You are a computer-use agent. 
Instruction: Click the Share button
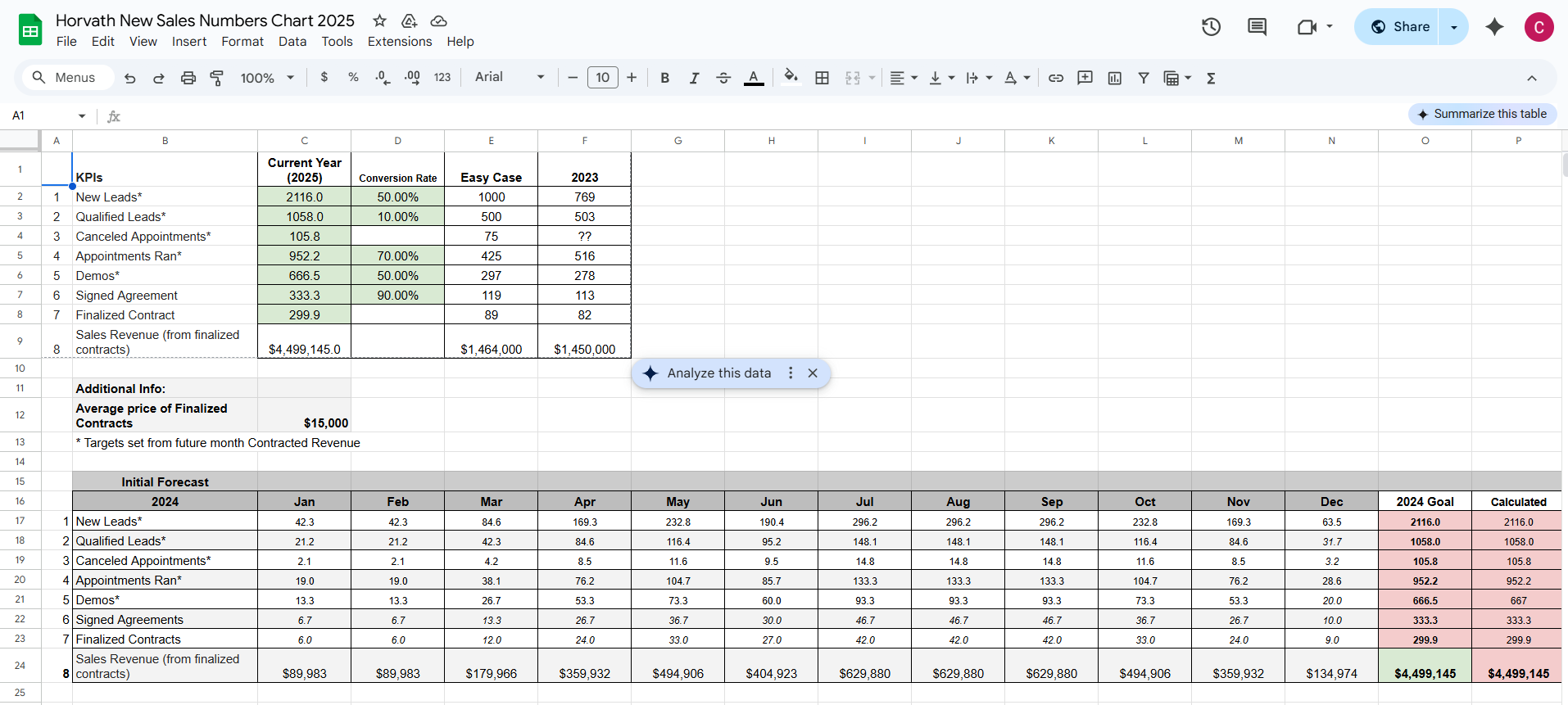point(1398,27)
